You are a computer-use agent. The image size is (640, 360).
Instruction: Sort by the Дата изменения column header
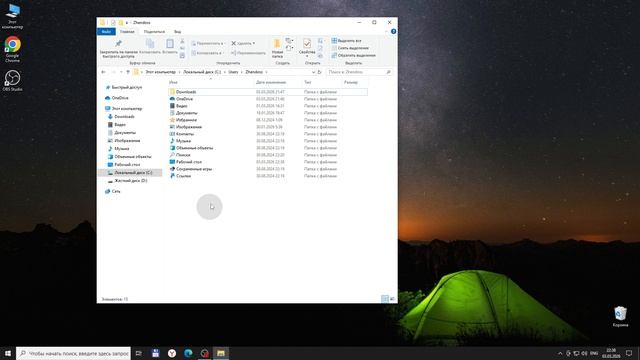click(271, 82)
